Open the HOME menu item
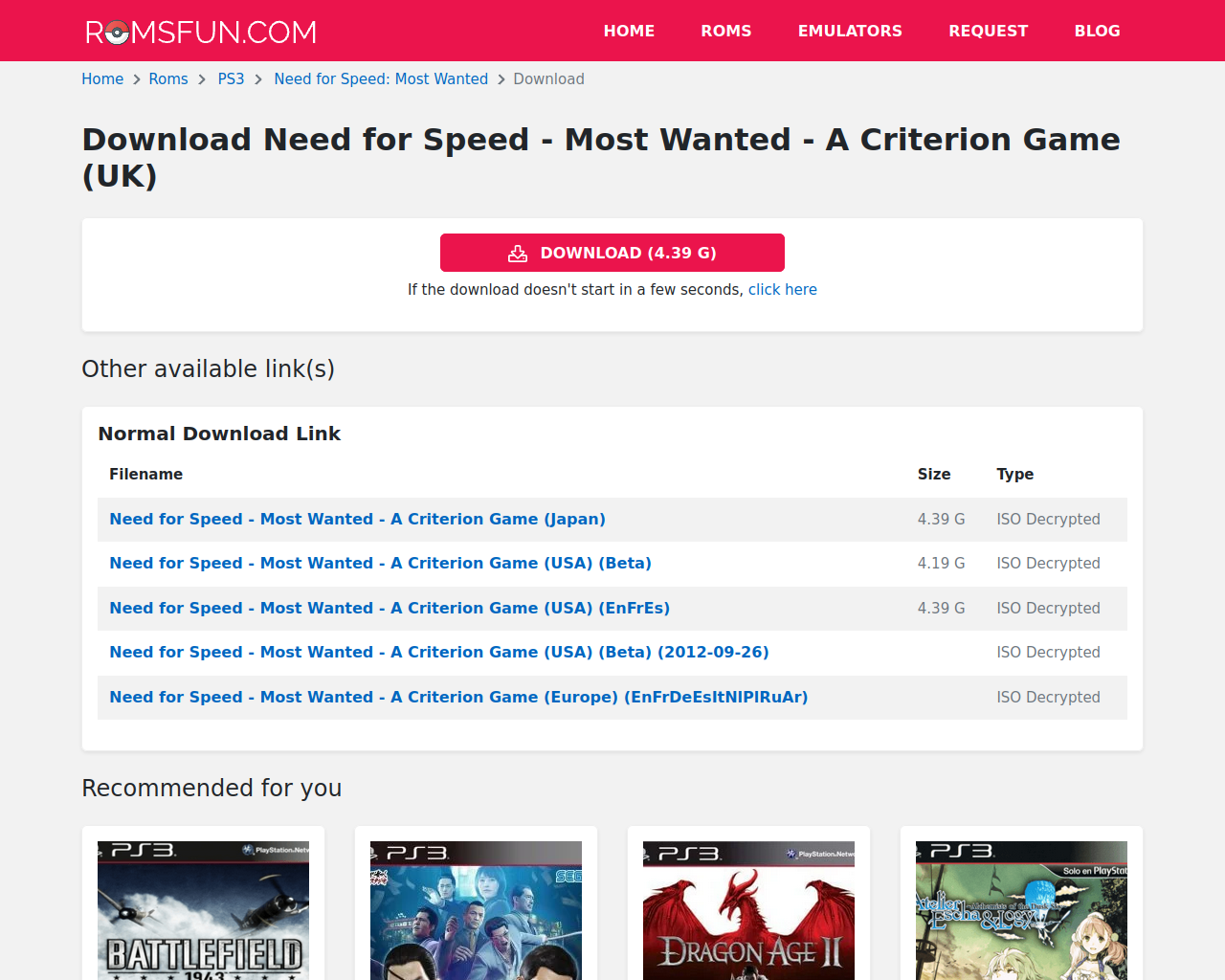Screen dimensions: 1225x980 tap(629, 31)
